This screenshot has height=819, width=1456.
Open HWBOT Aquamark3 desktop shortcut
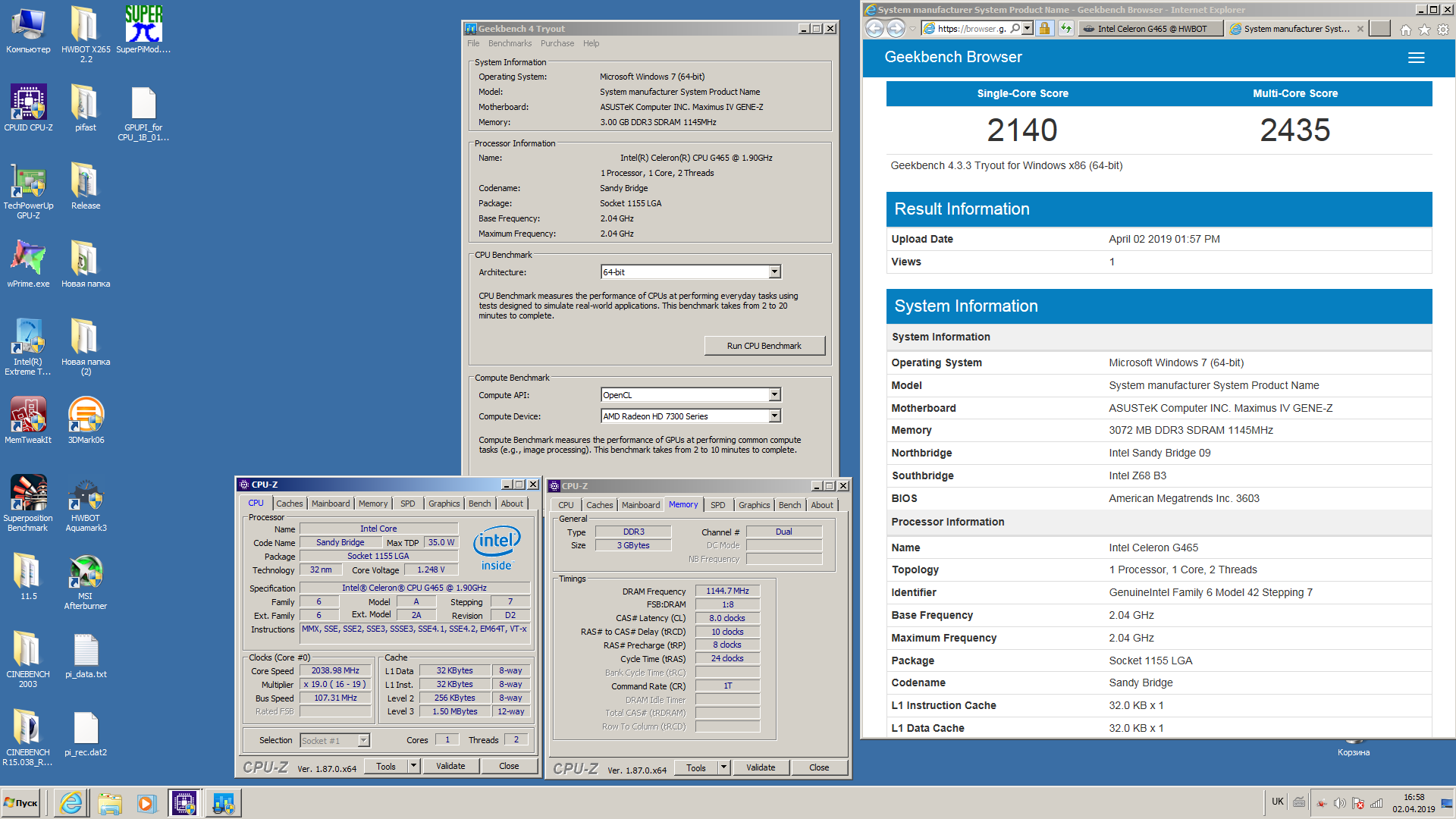pos(86,505)
